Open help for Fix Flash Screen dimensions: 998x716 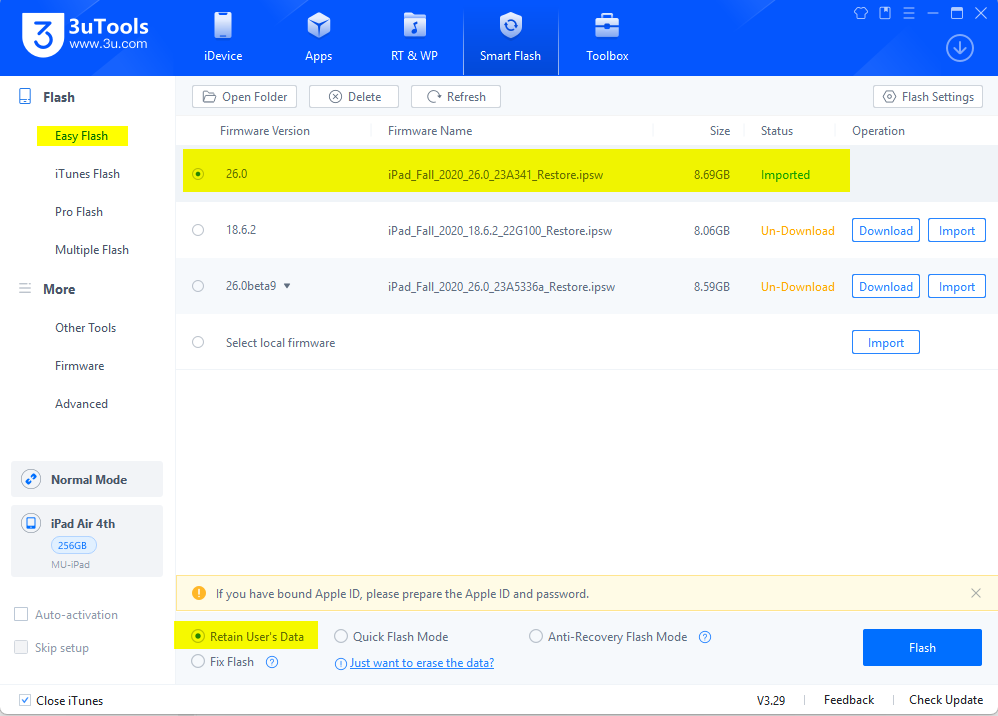point(272,662)
